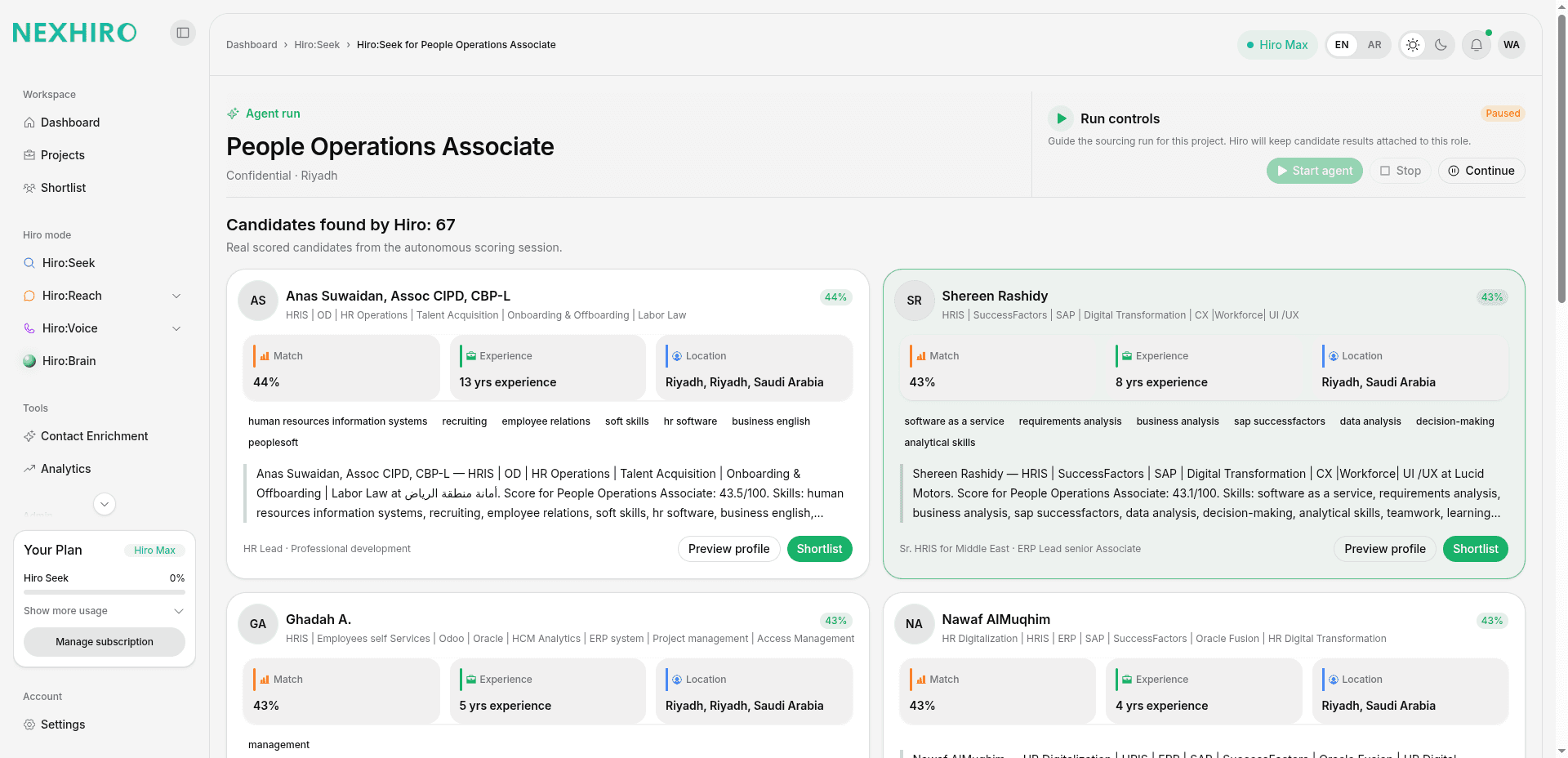The height and width of the screenshot is (758, 1568).
Task: Expand the Hiro:Reach submenu chevron
Action: point(176,296)
